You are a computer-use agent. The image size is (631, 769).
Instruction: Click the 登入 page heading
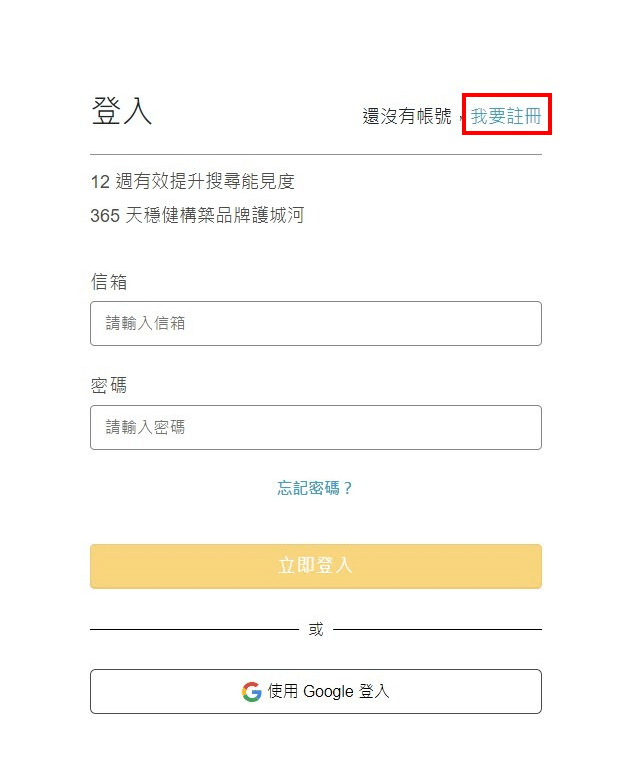(121, 111)
